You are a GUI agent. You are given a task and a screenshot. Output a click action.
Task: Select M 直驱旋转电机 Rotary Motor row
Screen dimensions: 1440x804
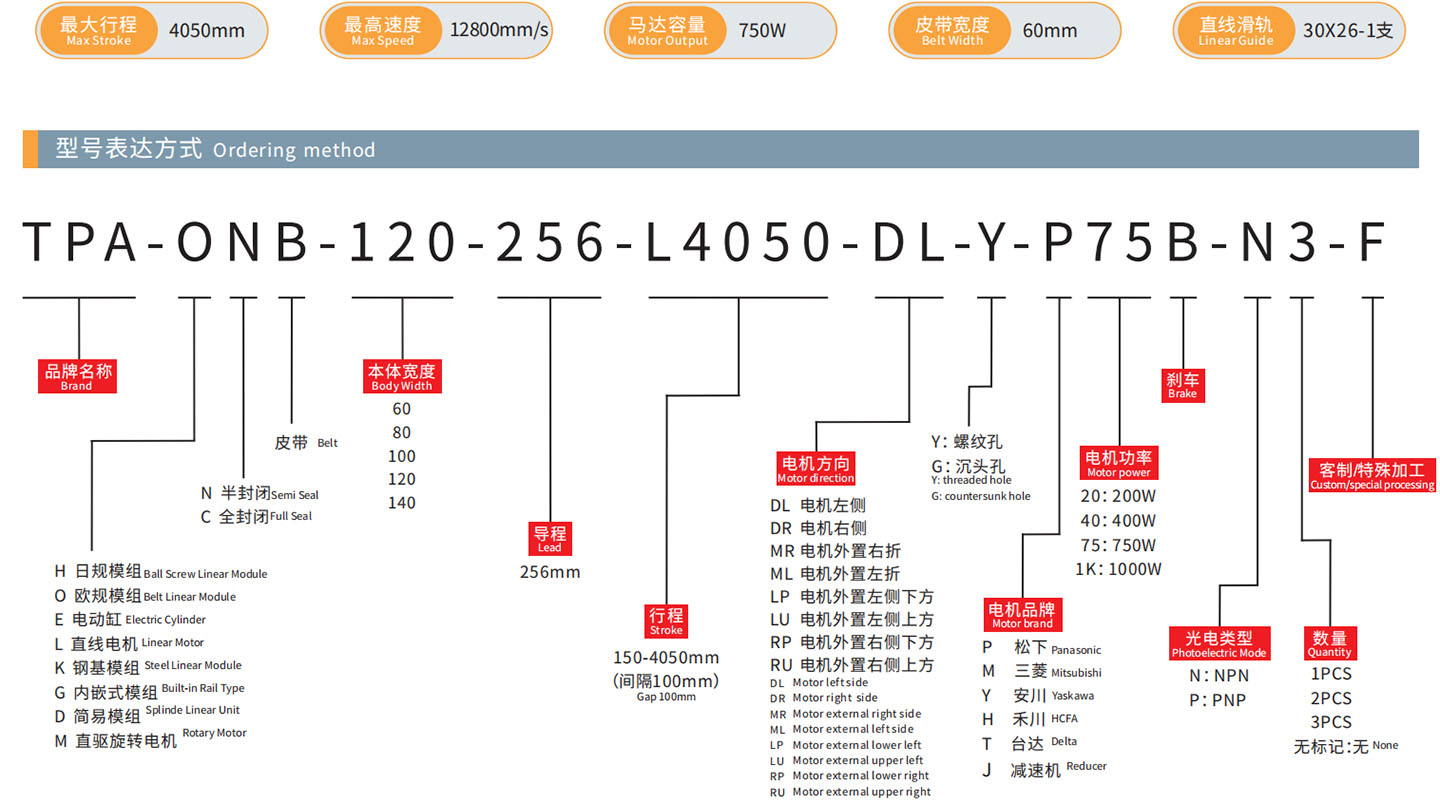150,739
